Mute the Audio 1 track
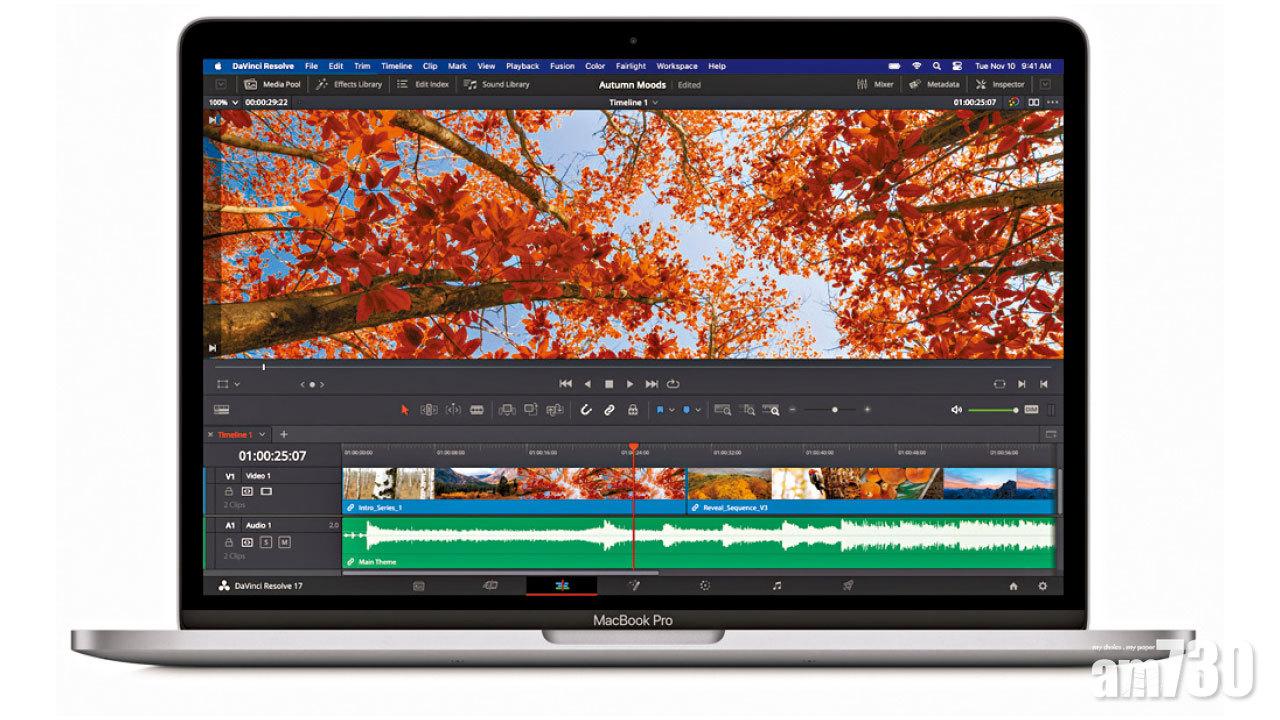The width and height of the screenshot is (1280, 720). coord(284,542)
